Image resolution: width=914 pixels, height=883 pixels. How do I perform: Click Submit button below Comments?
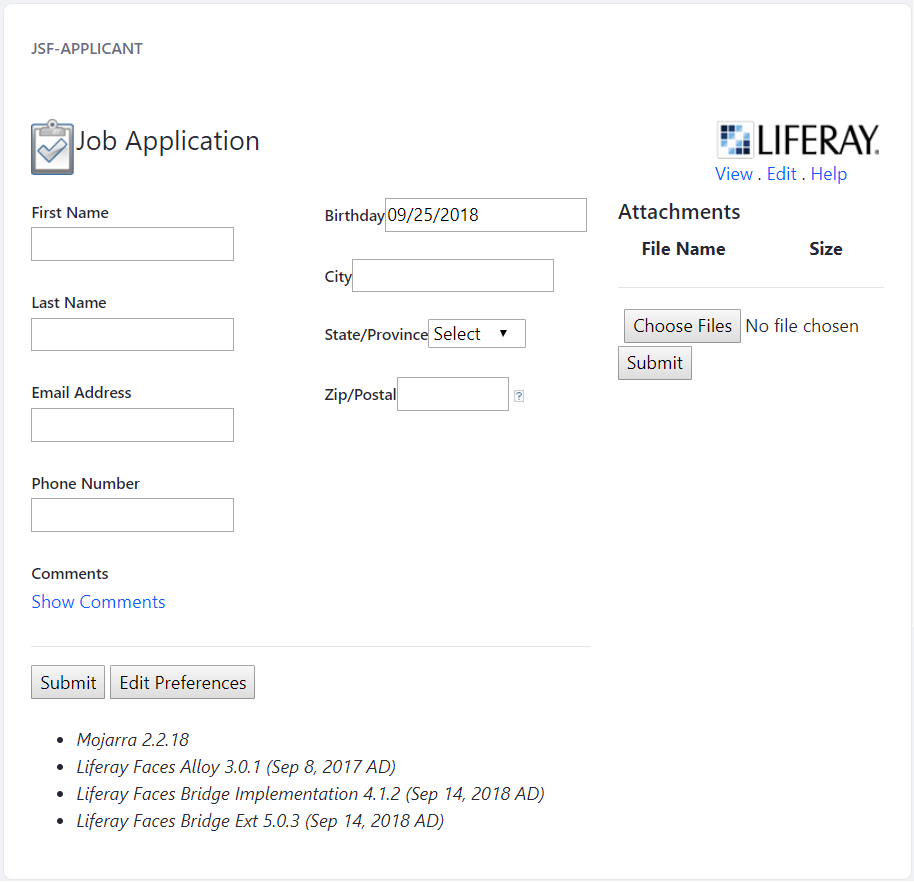(68, 682)
